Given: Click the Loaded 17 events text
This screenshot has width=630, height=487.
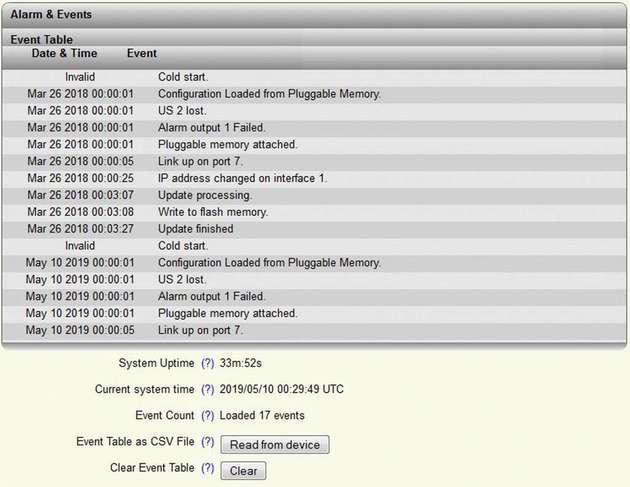Looking at the screenshot, I should click(262, 415).
